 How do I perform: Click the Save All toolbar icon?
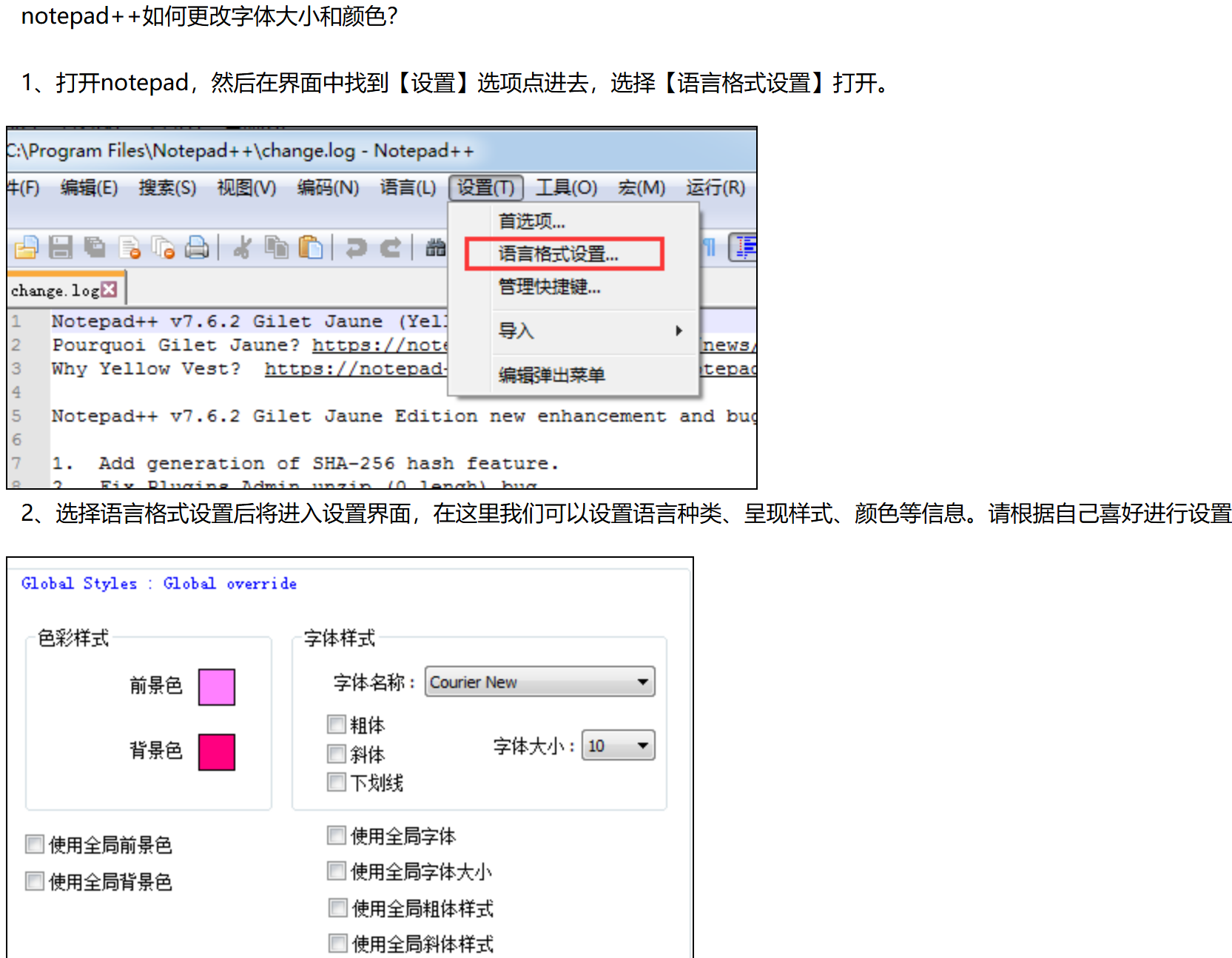tap(95, 247)
